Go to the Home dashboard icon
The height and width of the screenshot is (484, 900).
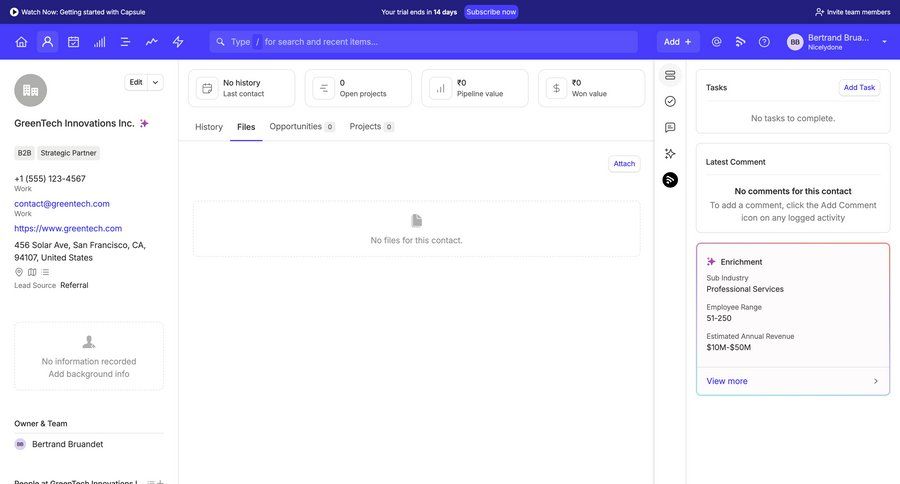click(x=21, y=42)
